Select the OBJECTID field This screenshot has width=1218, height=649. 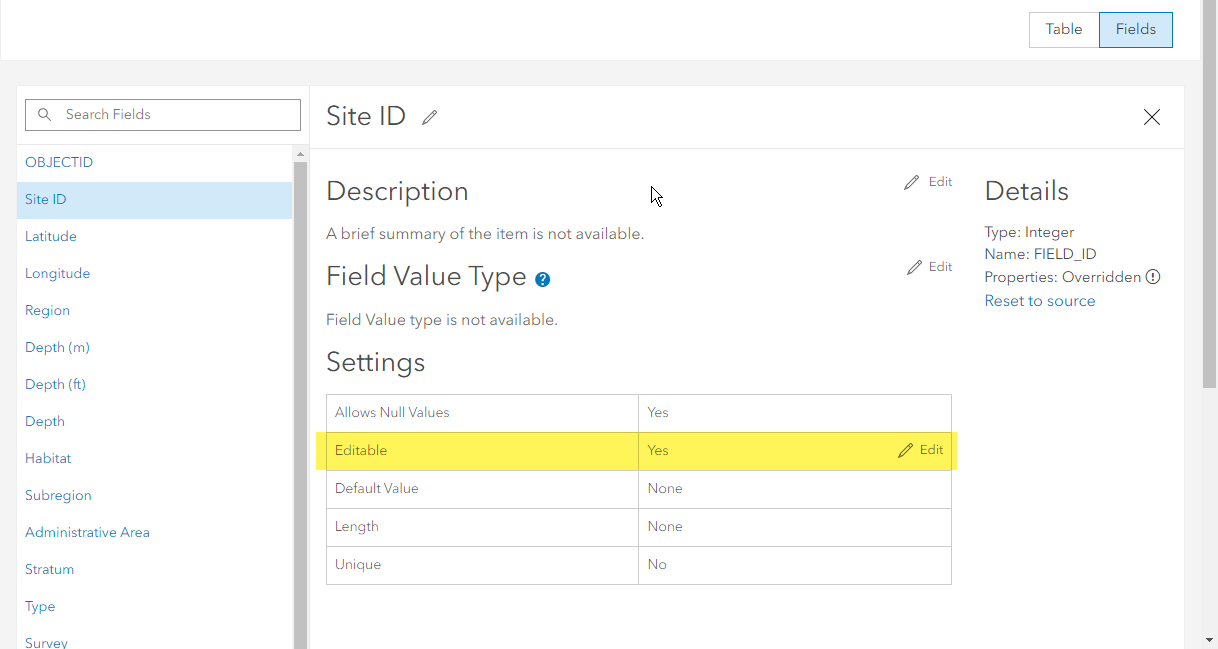point(59,163)
